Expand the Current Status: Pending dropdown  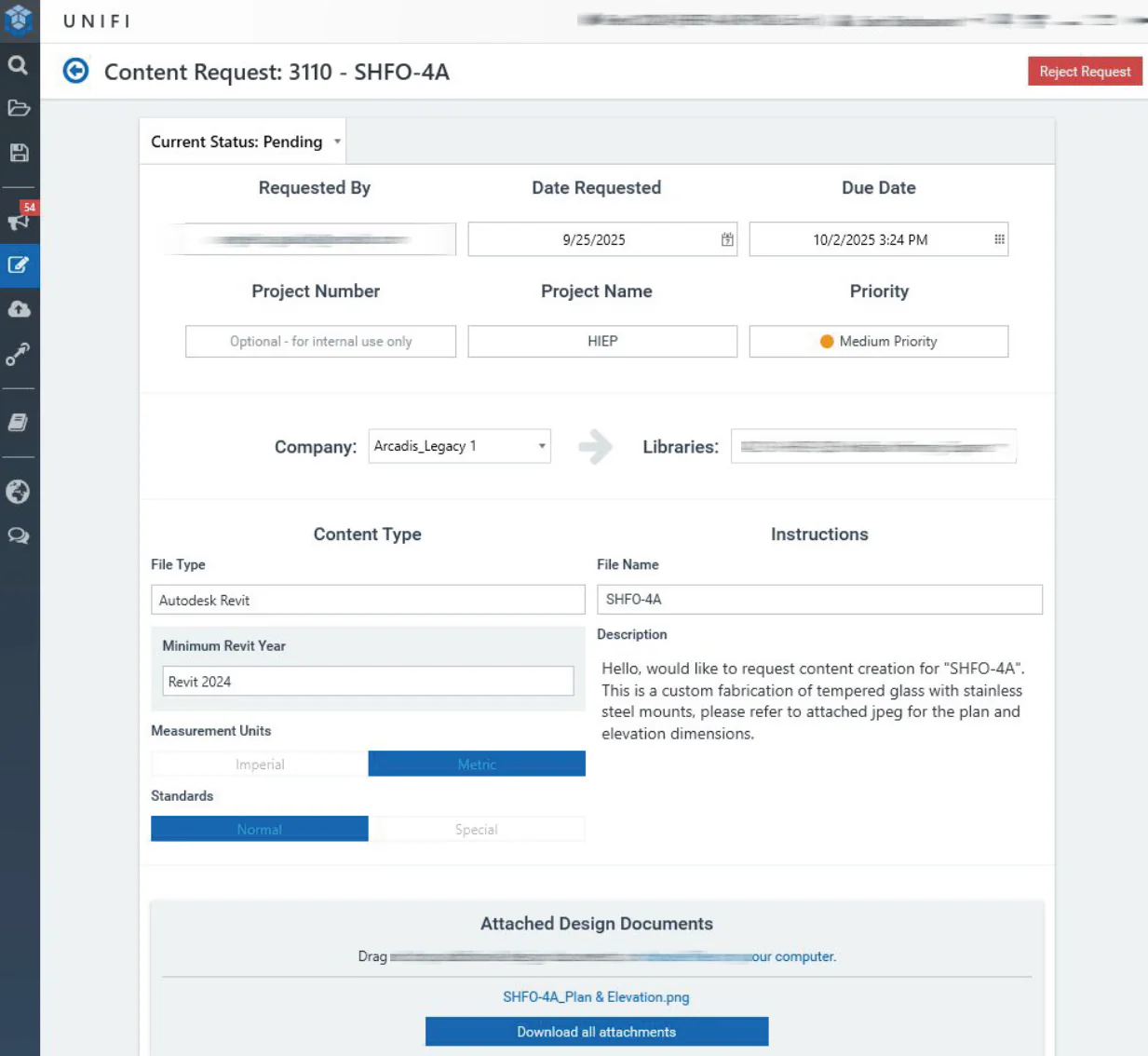pyautogui.click(x=246, y=142)
